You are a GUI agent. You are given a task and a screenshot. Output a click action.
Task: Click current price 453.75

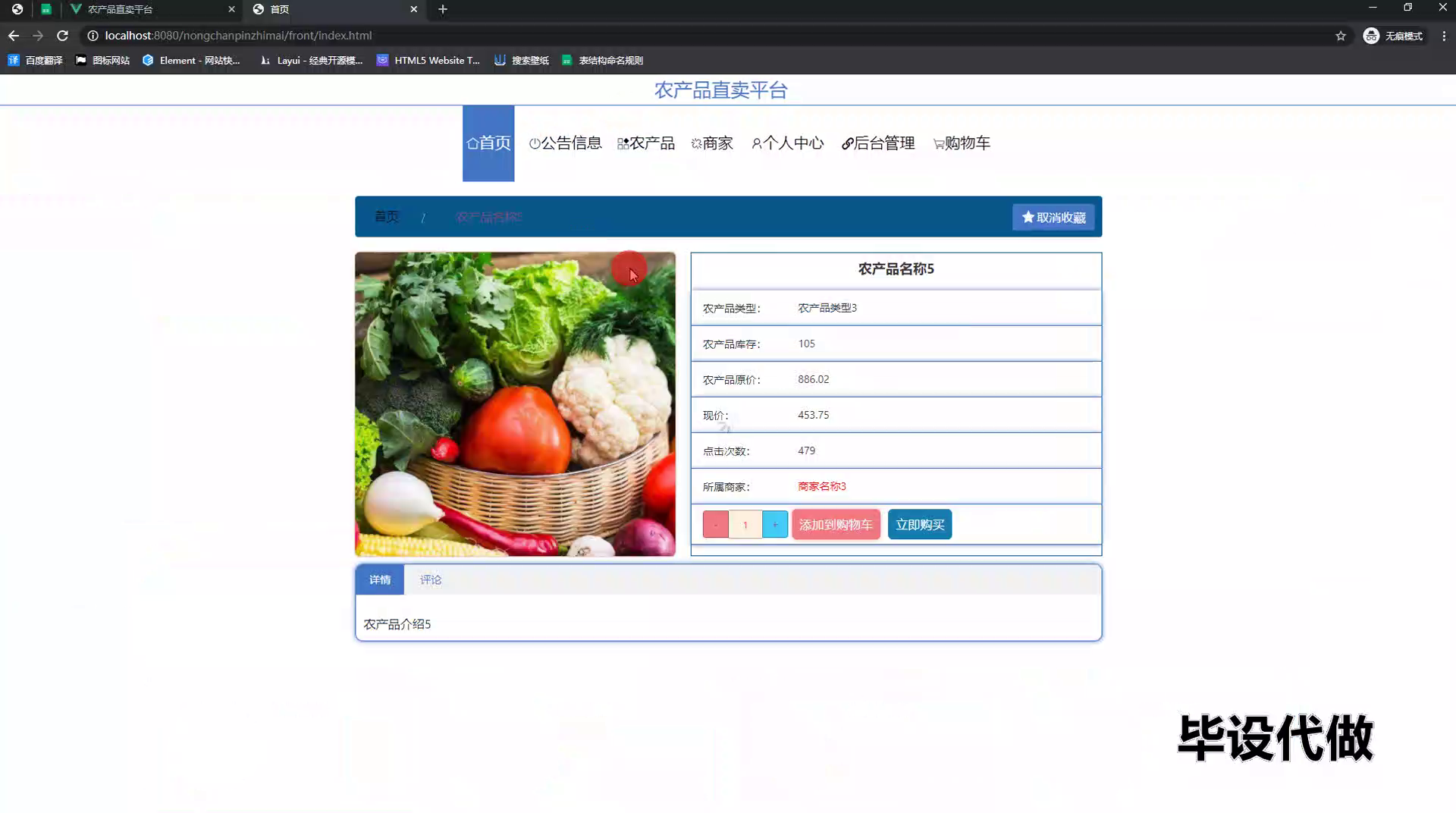[813, 415]
